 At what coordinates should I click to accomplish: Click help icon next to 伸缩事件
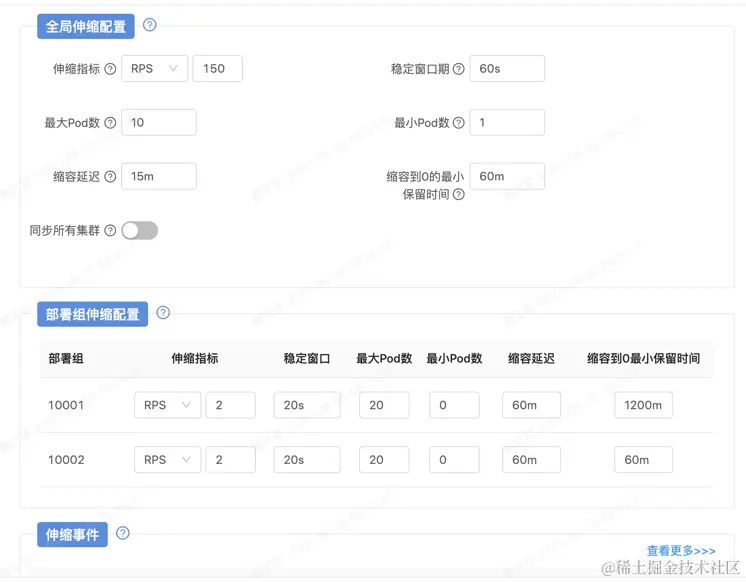pos(123,533)
